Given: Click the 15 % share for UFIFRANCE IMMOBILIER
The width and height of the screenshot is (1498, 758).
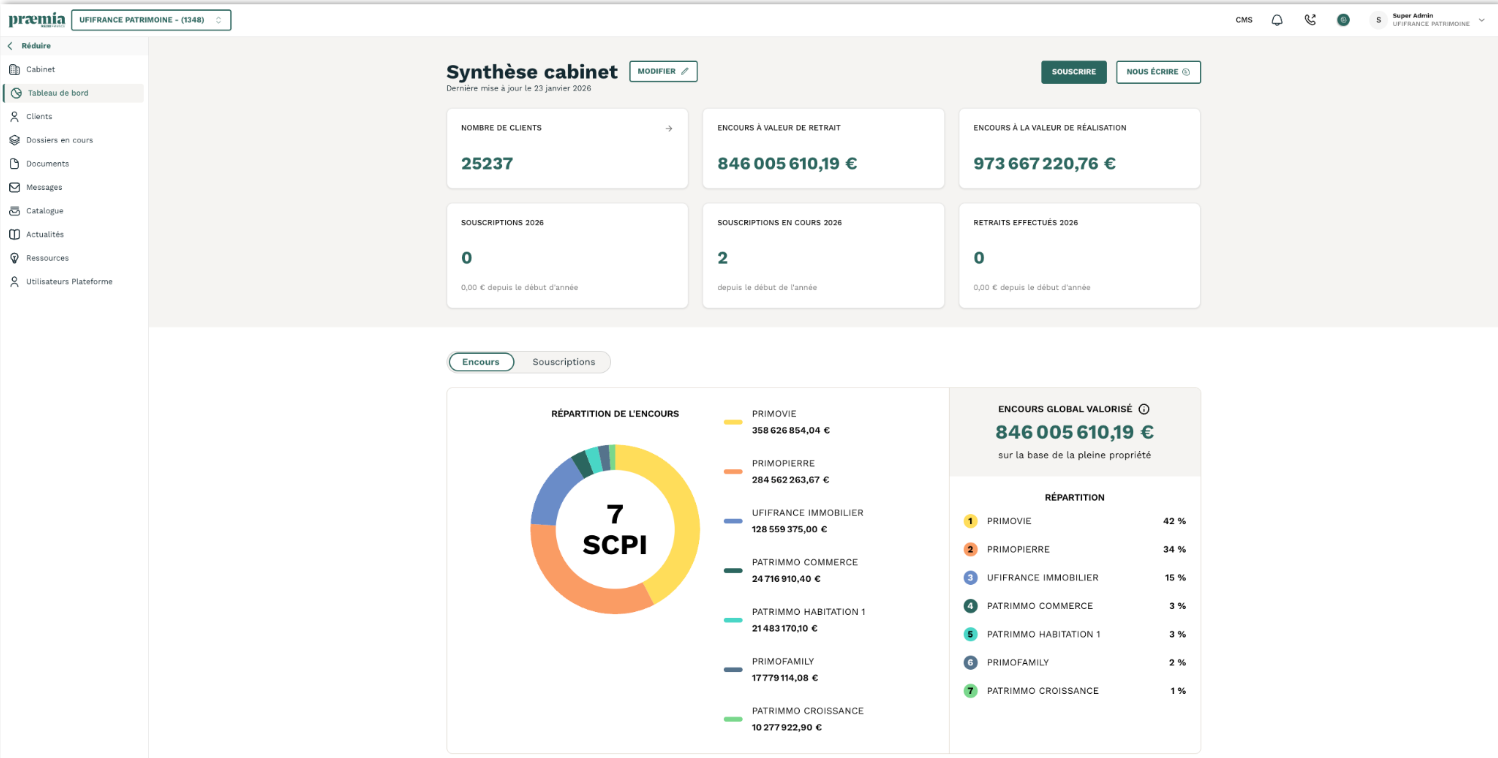Looking at the screenshot, I should click(1175, 578).
